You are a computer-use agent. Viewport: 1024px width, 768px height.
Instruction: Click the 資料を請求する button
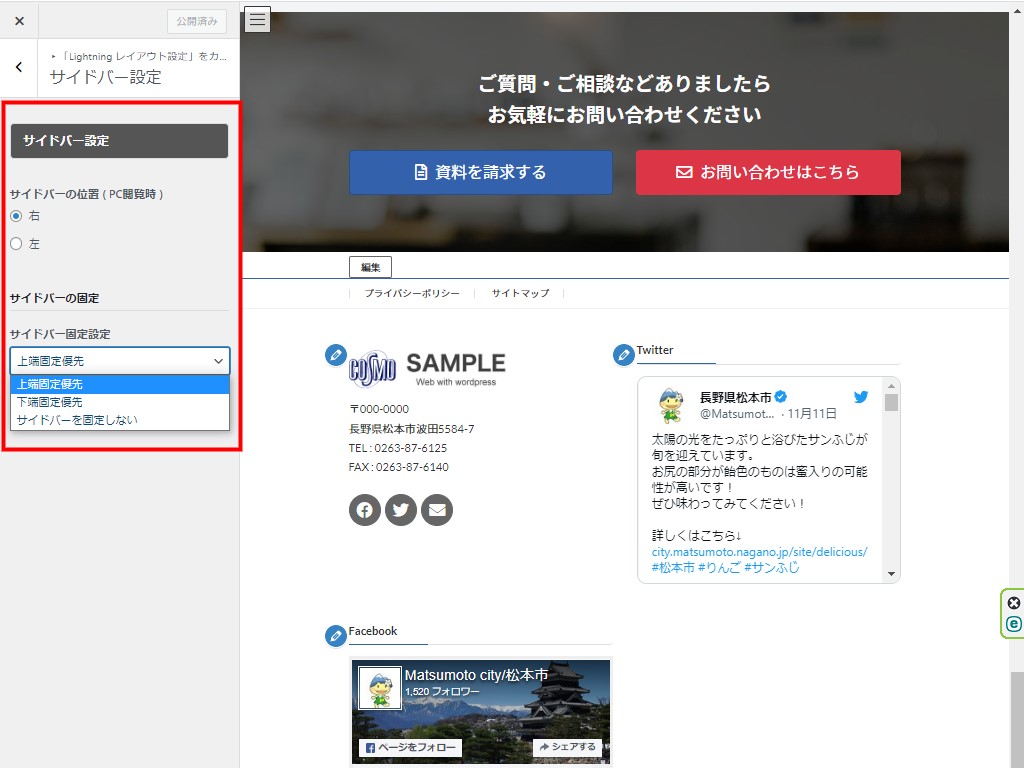pos(480,172)
